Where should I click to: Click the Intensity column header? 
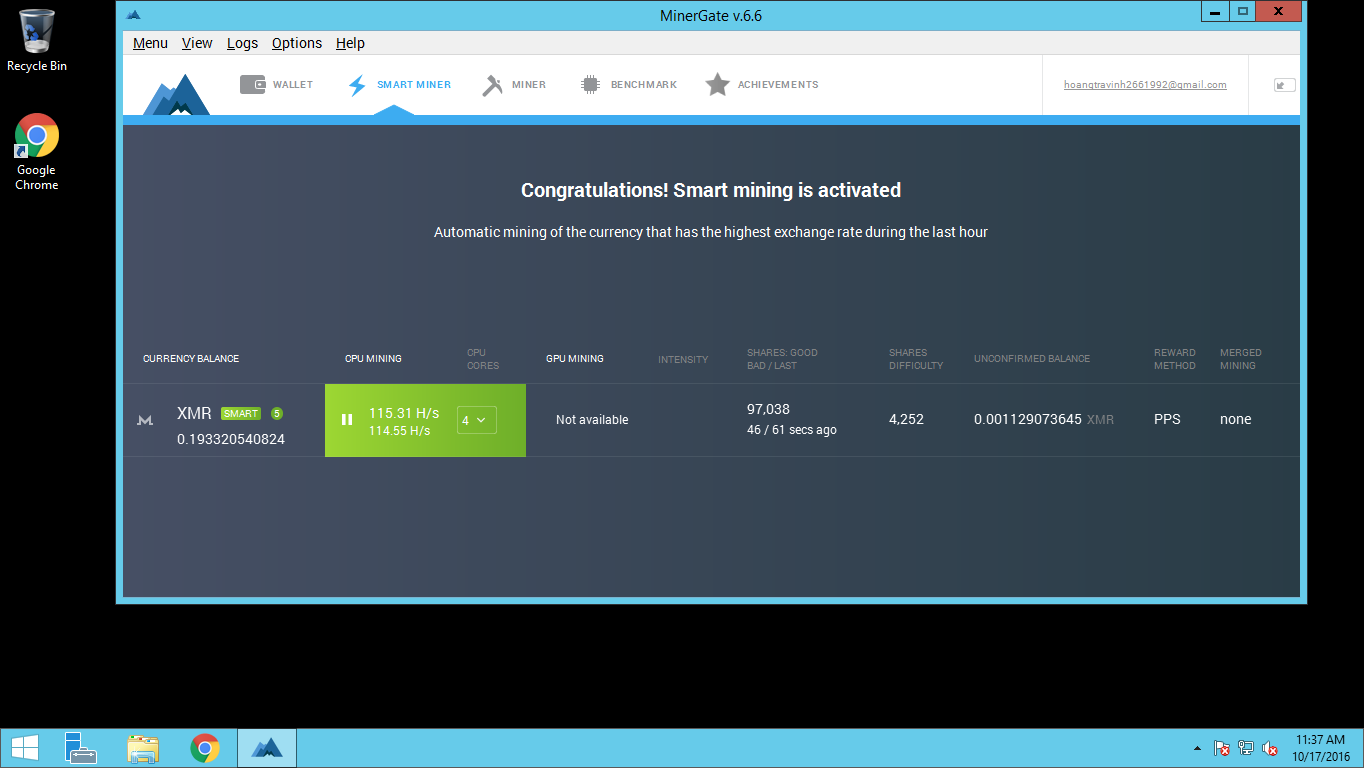pyautogui.click(x=683, y=359)
